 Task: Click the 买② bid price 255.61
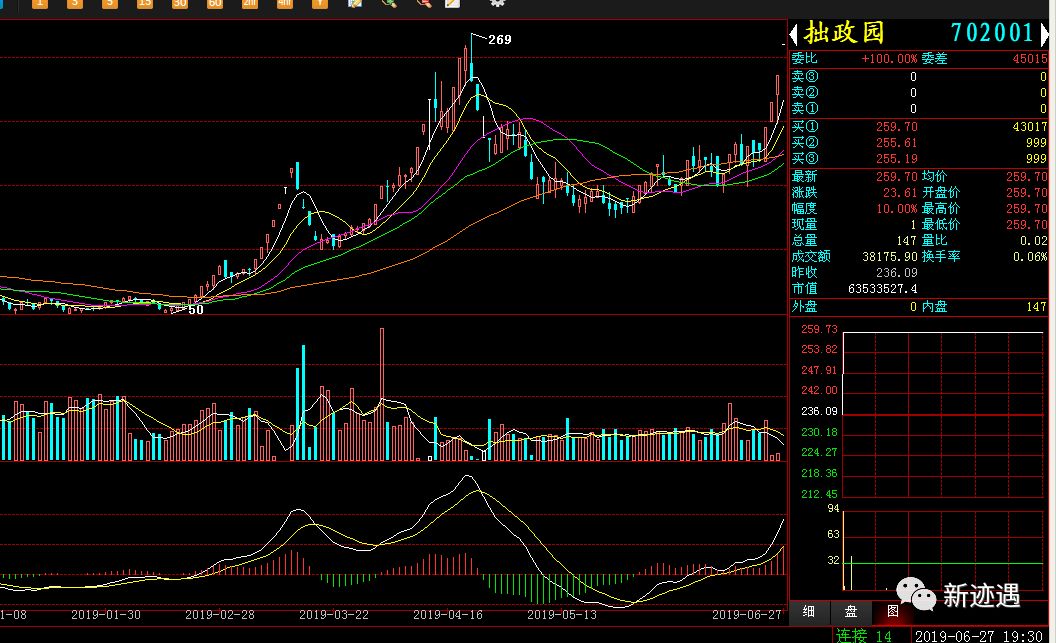coord(896,143)
